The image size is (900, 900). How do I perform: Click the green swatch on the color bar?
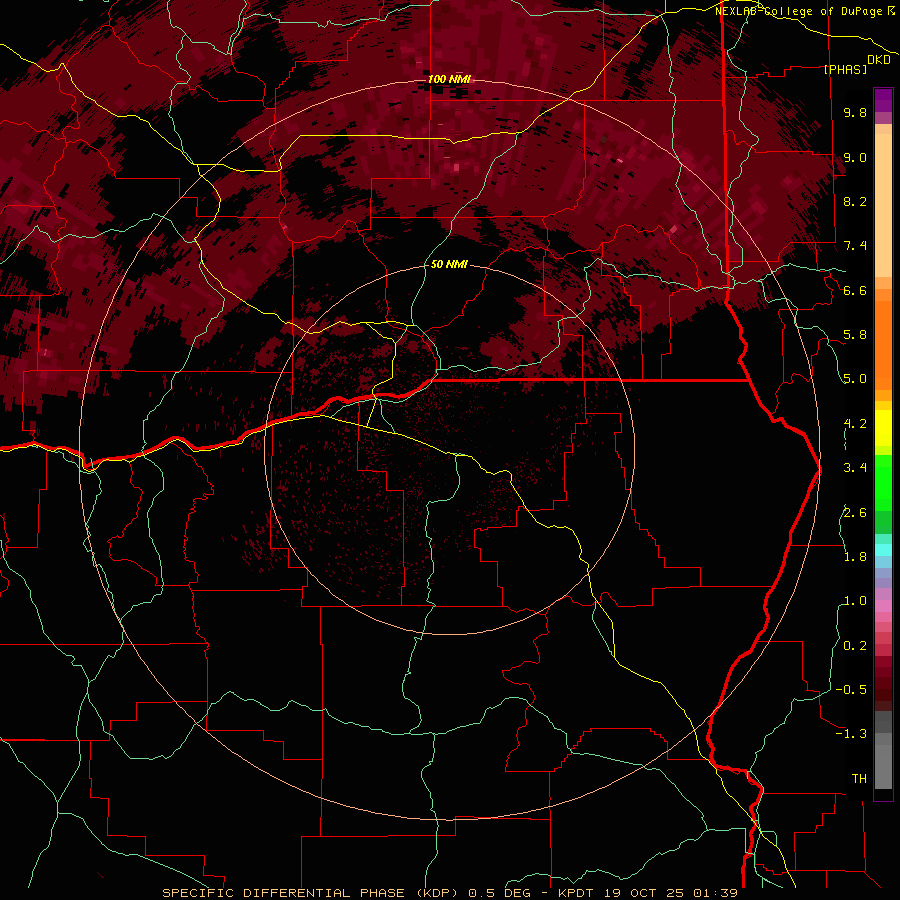point(883,482)
